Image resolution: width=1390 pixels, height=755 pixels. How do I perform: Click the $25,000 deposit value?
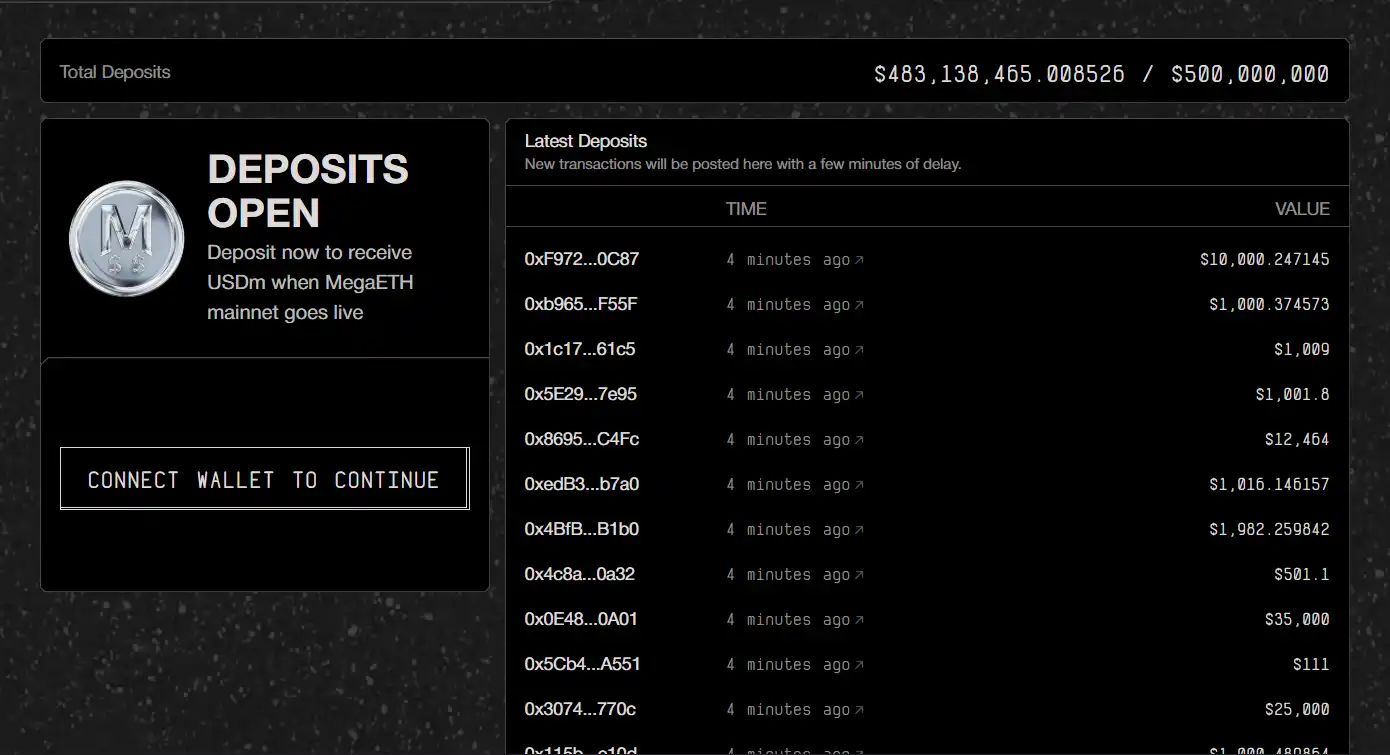(1297, 709)
